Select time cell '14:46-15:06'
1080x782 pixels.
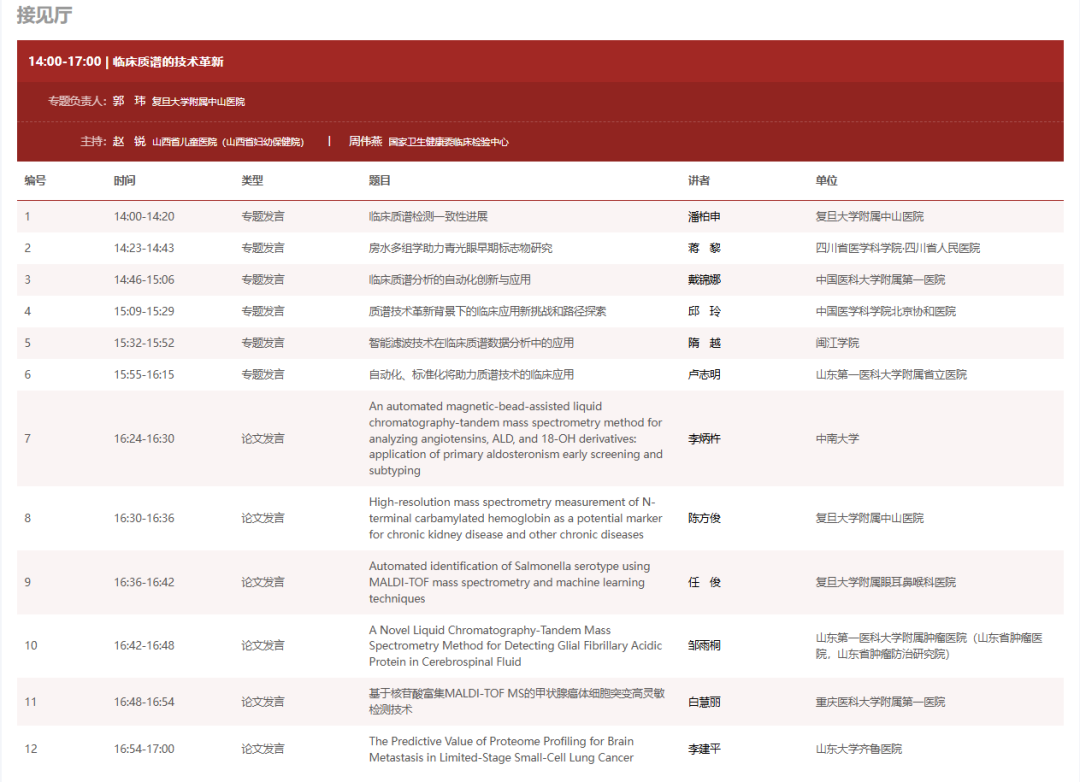click(x=144, y=280)
